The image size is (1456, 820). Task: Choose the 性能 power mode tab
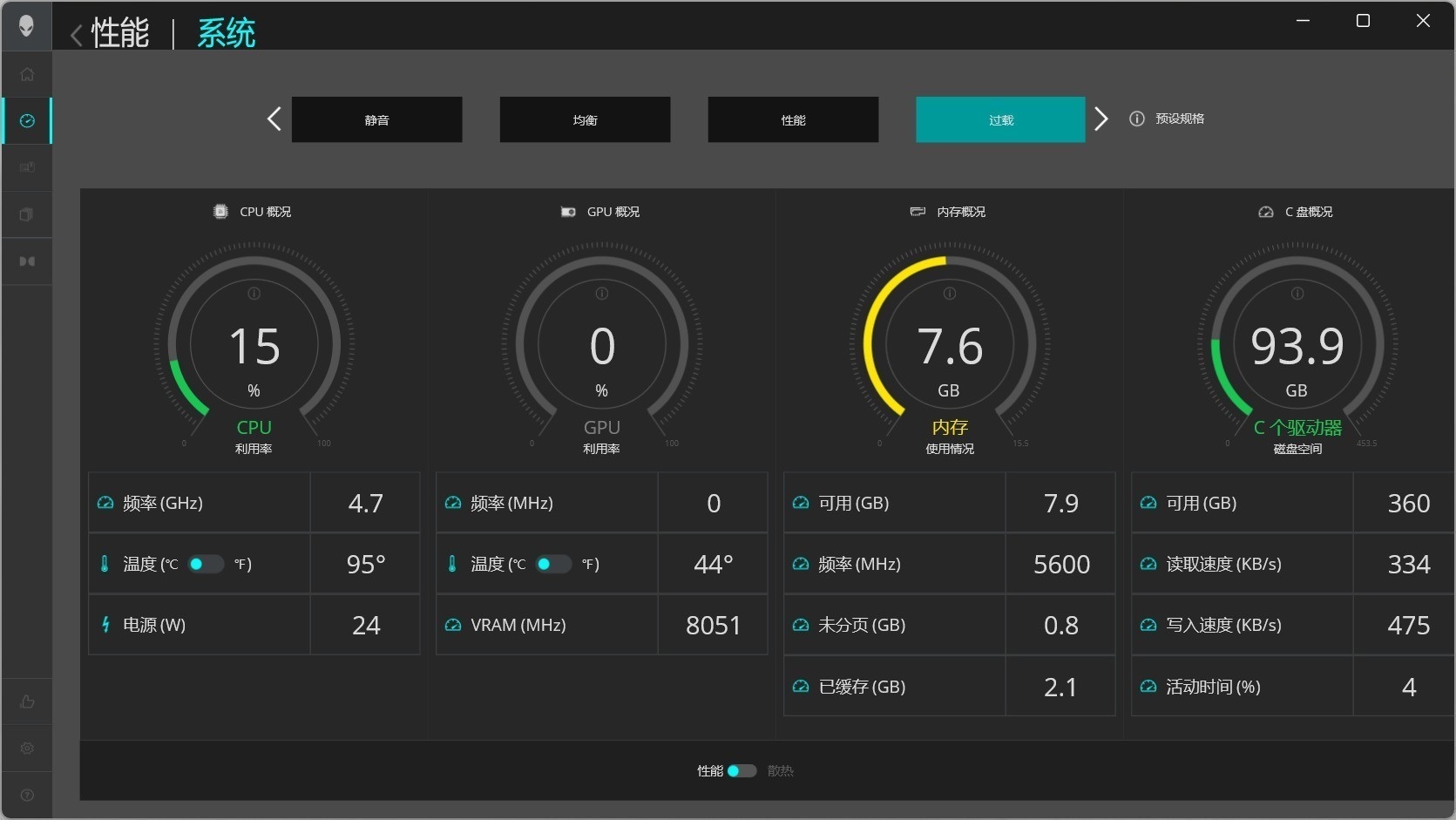click(x=793, y=119)
